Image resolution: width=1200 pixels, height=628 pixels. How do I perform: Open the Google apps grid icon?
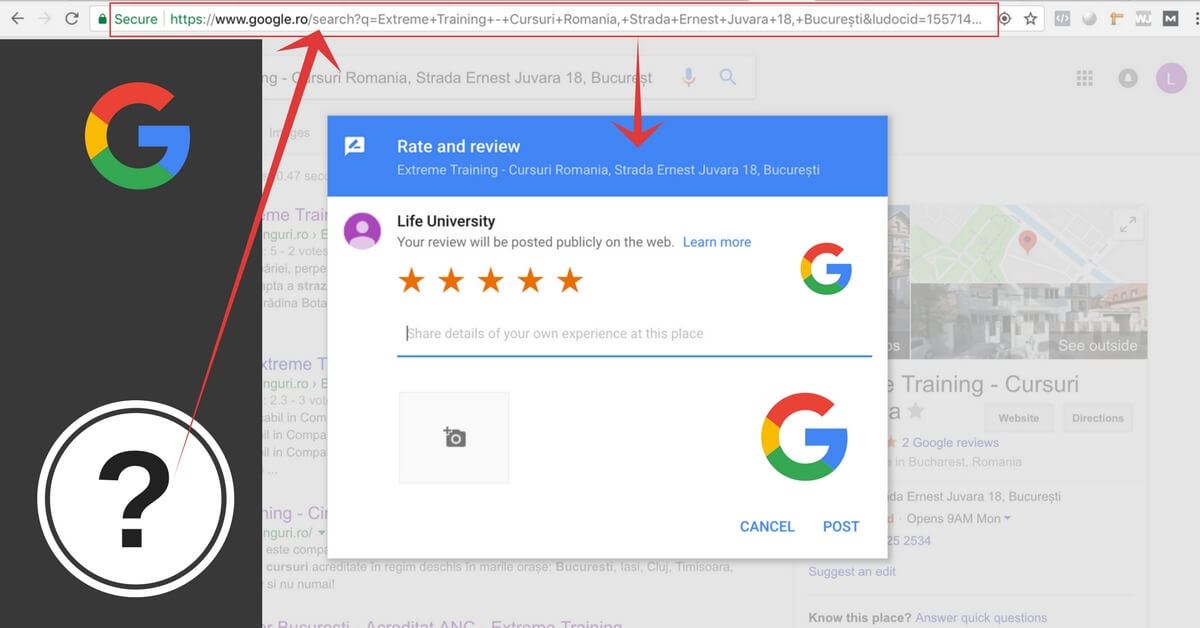coord(1084,77)
